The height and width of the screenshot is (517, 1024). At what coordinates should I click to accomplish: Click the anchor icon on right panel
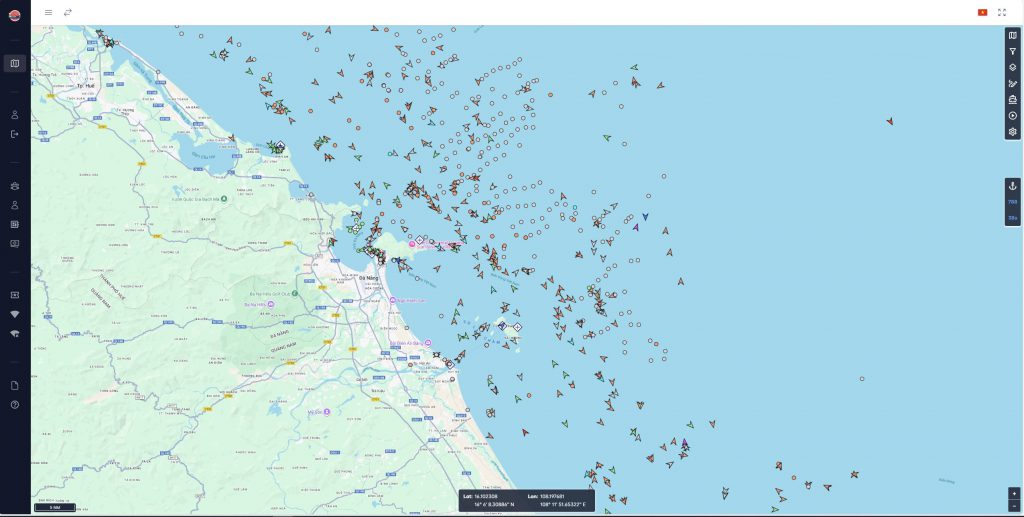coord(1012,187)
